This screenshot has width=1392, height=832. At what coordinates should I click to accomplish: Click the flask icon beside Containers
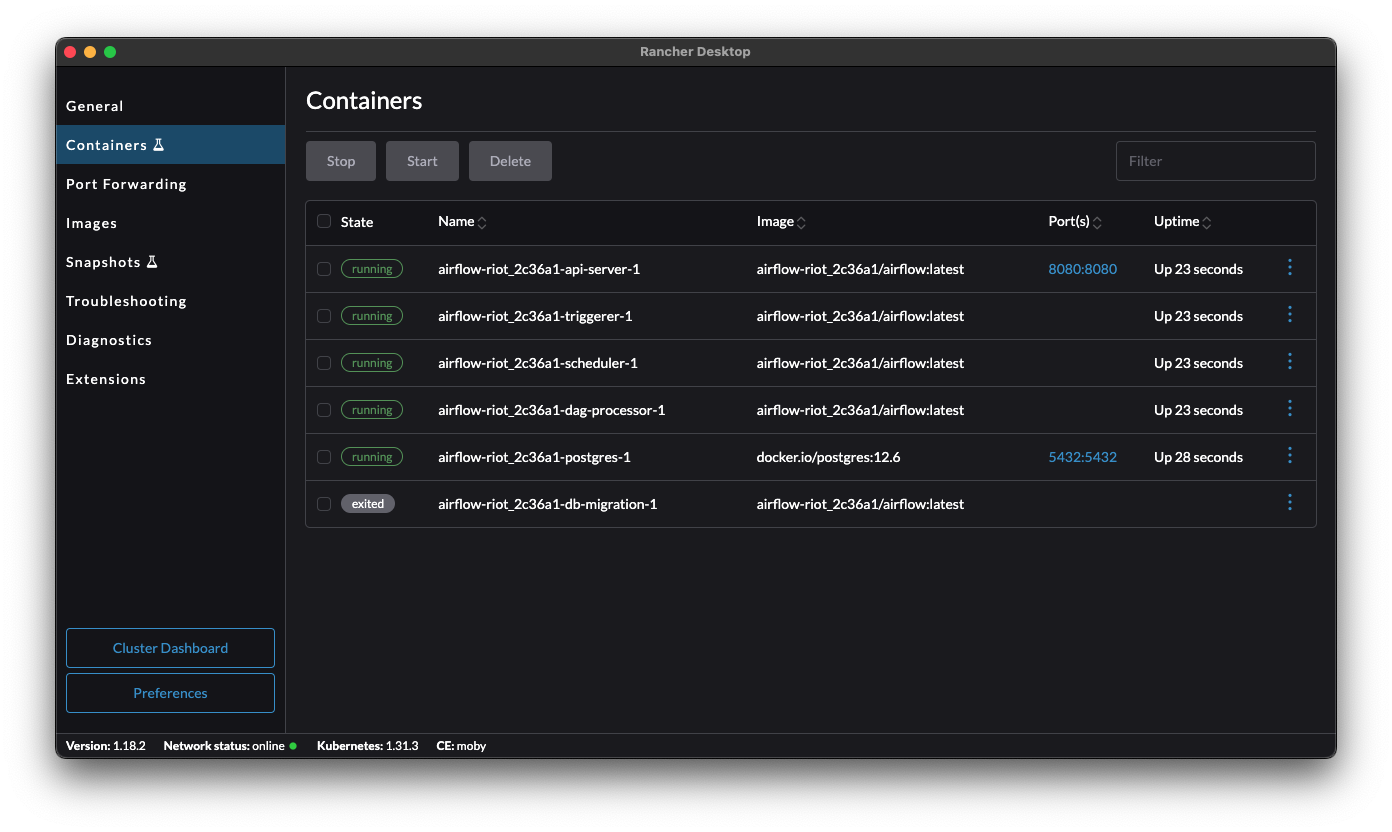point(160,144)
